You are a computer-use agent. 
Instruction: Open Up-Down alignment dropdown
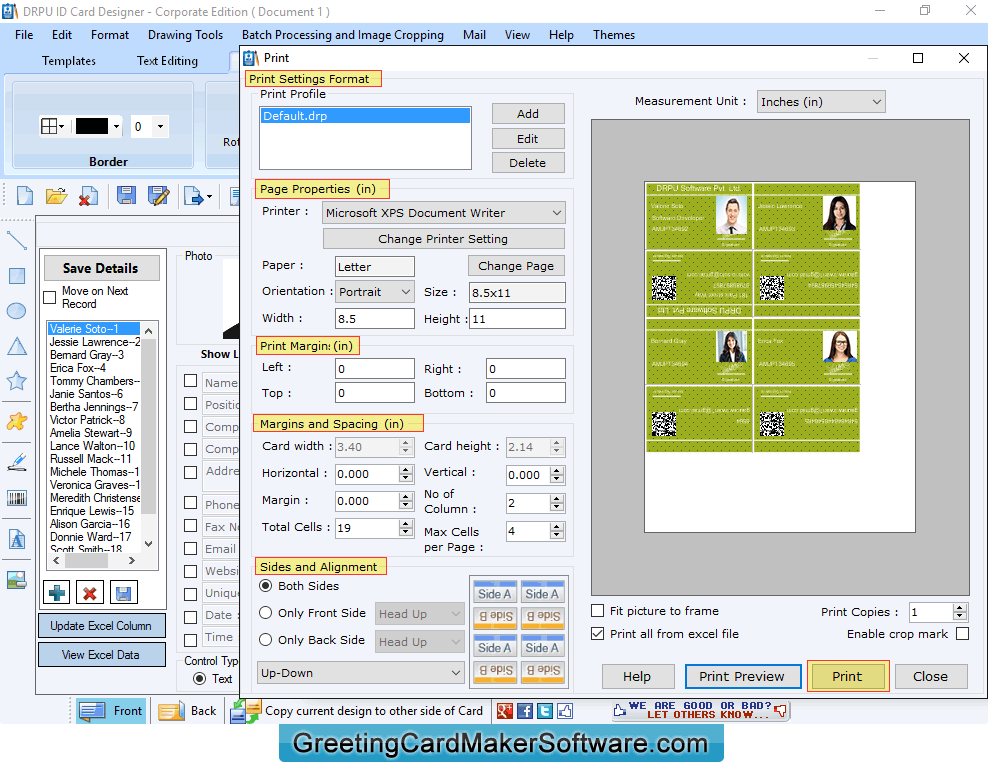pos(361,673)
